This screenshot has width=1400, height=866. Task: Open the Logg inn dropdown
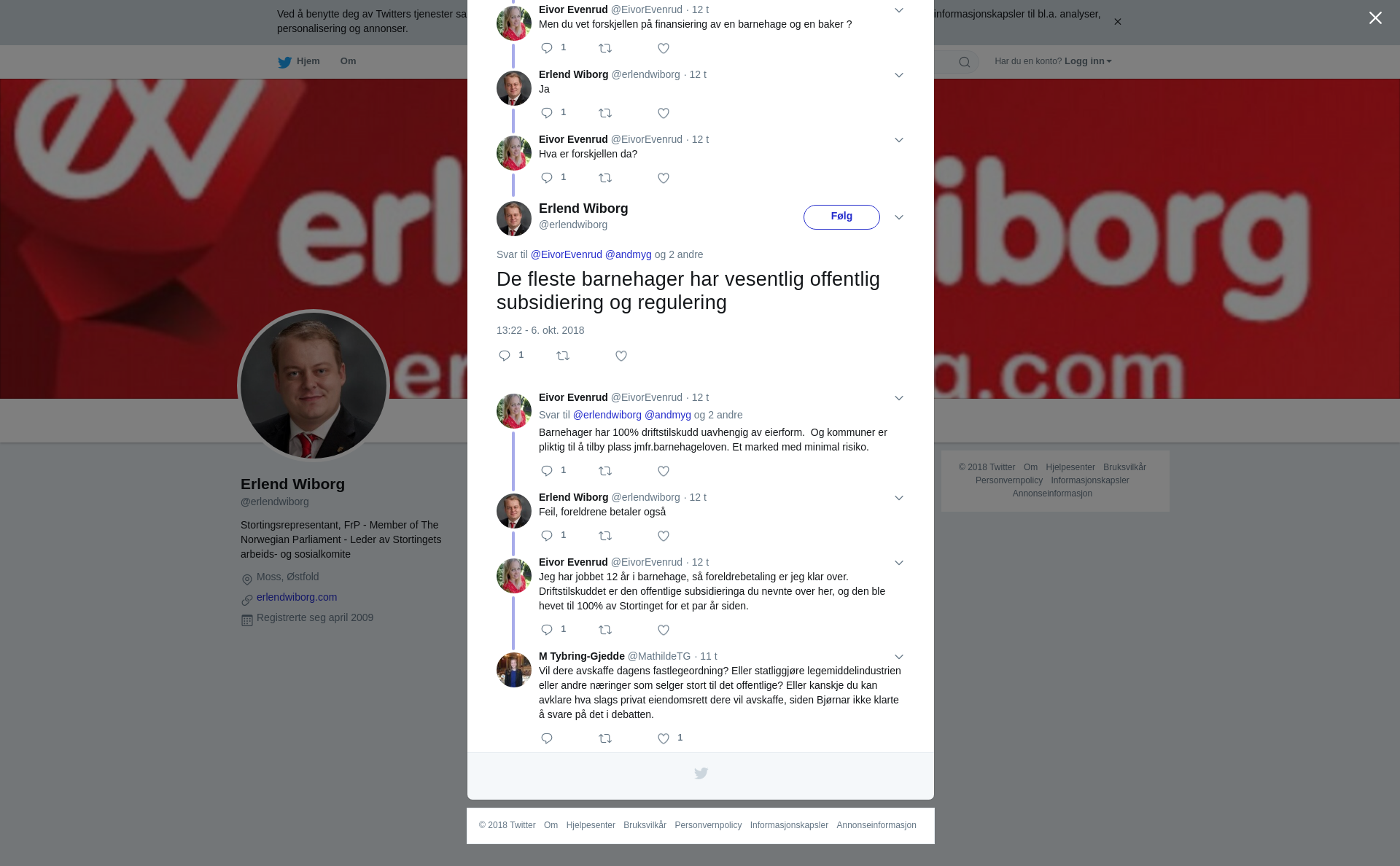(x=1088, y=61)
